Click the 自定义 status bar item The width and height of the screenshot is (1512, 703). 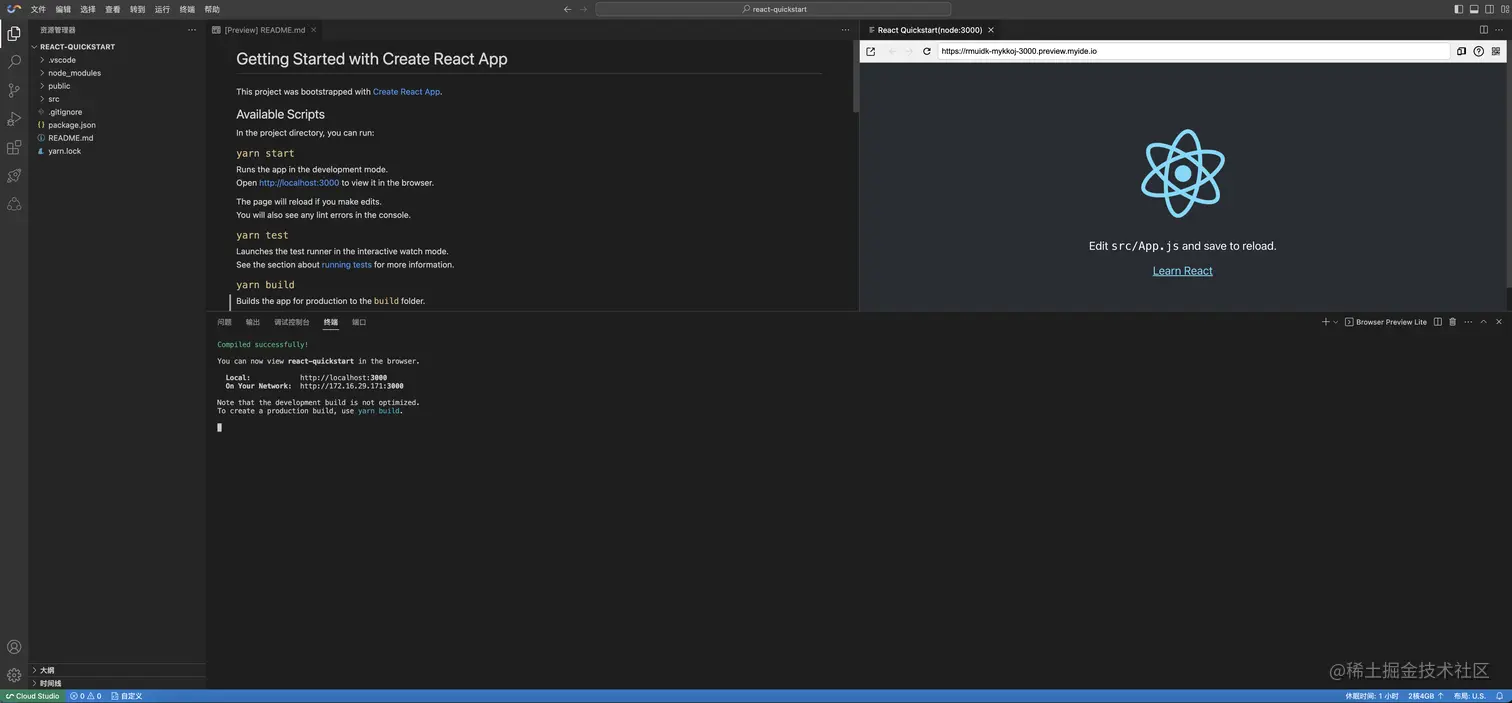pyautogui.click(x=127, y=696)
